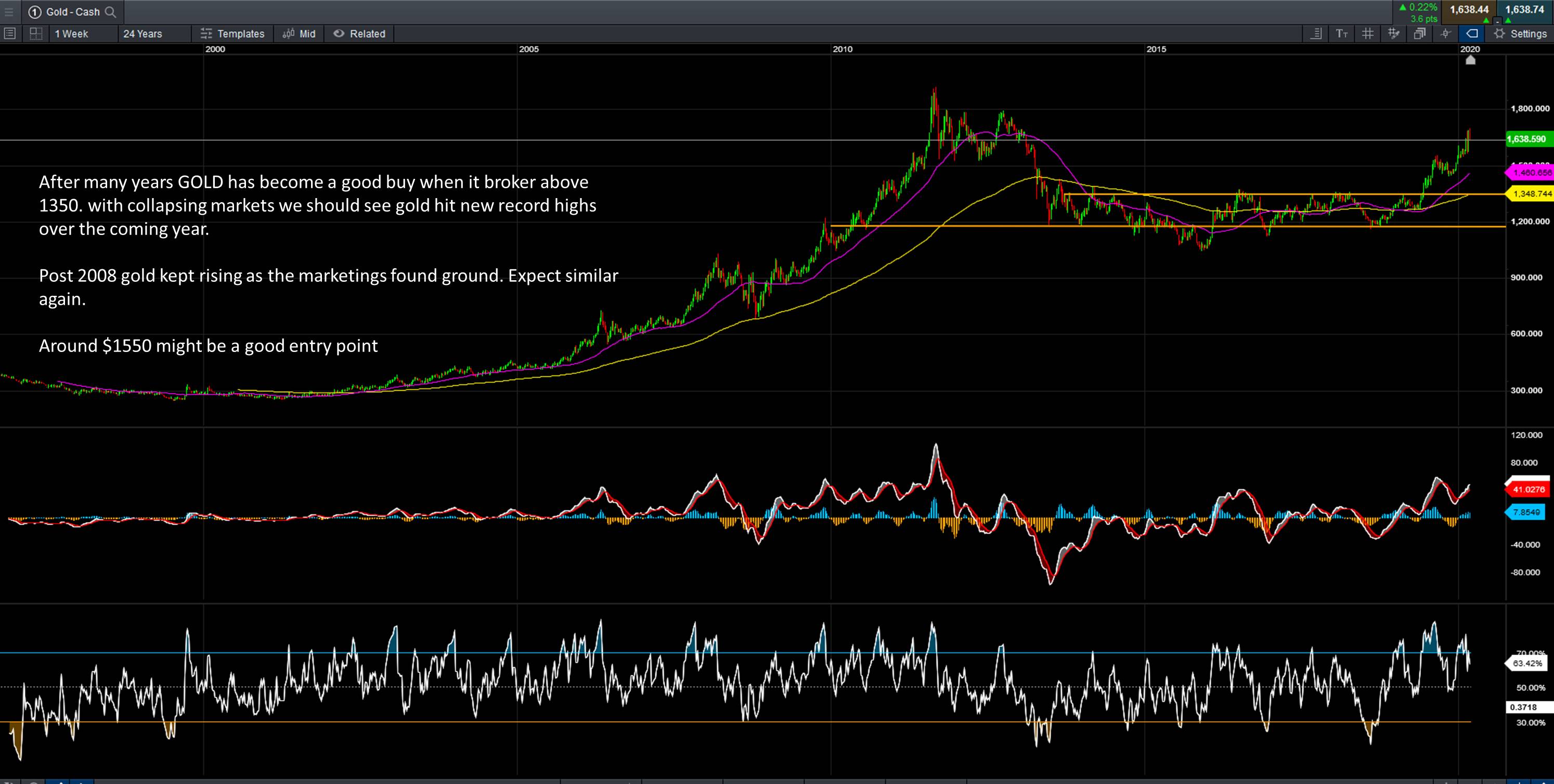Click the search magnifier beside Gold - Cash
The height and width of the screenshot is (784, 1554).
[x=110, y=11]
